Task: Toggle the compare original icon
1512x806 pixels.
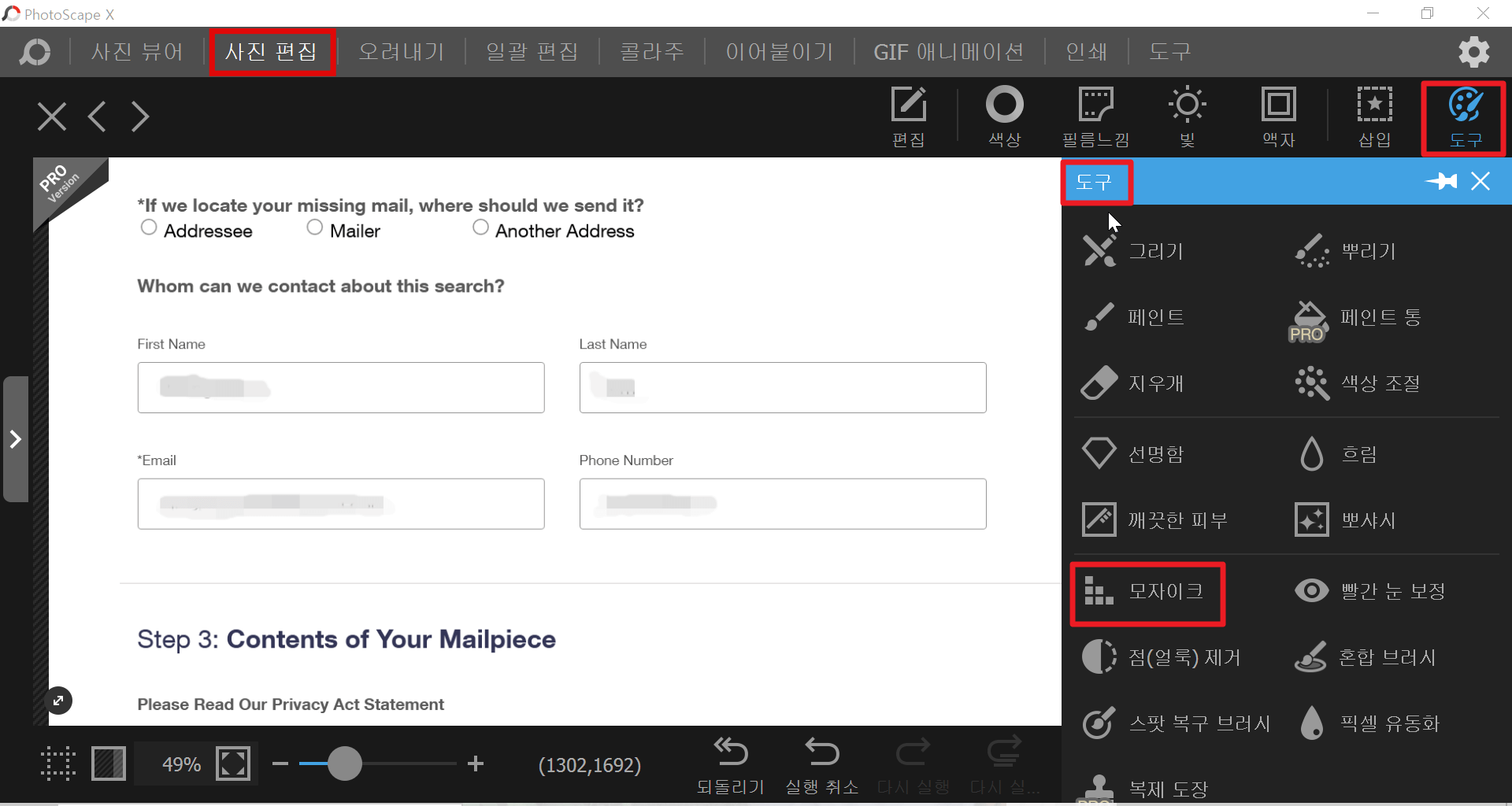Action: coord(109,763)
